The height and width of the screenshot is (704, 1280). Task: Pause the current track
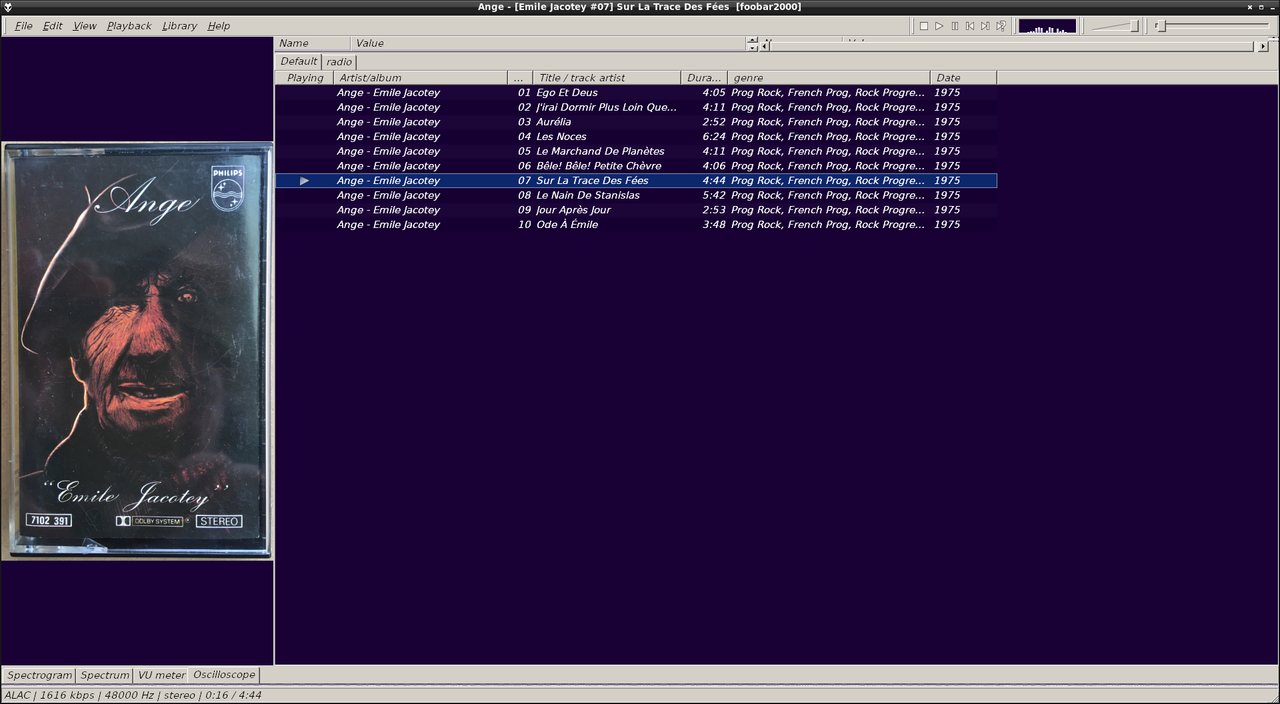coord(954,26)
